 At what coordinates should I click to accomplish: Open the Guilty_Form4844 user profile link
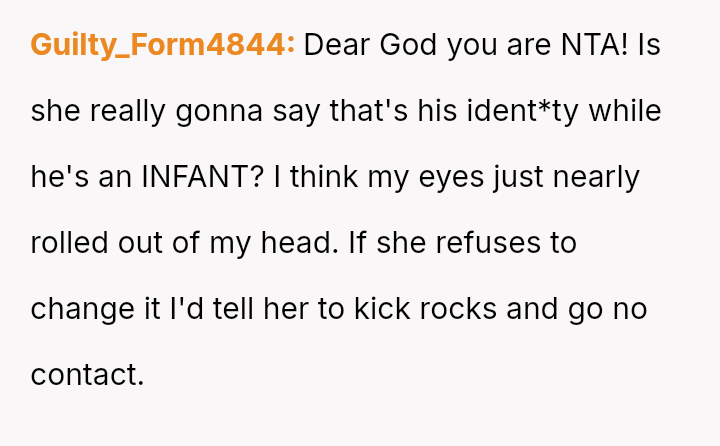[x=162, y=45]
